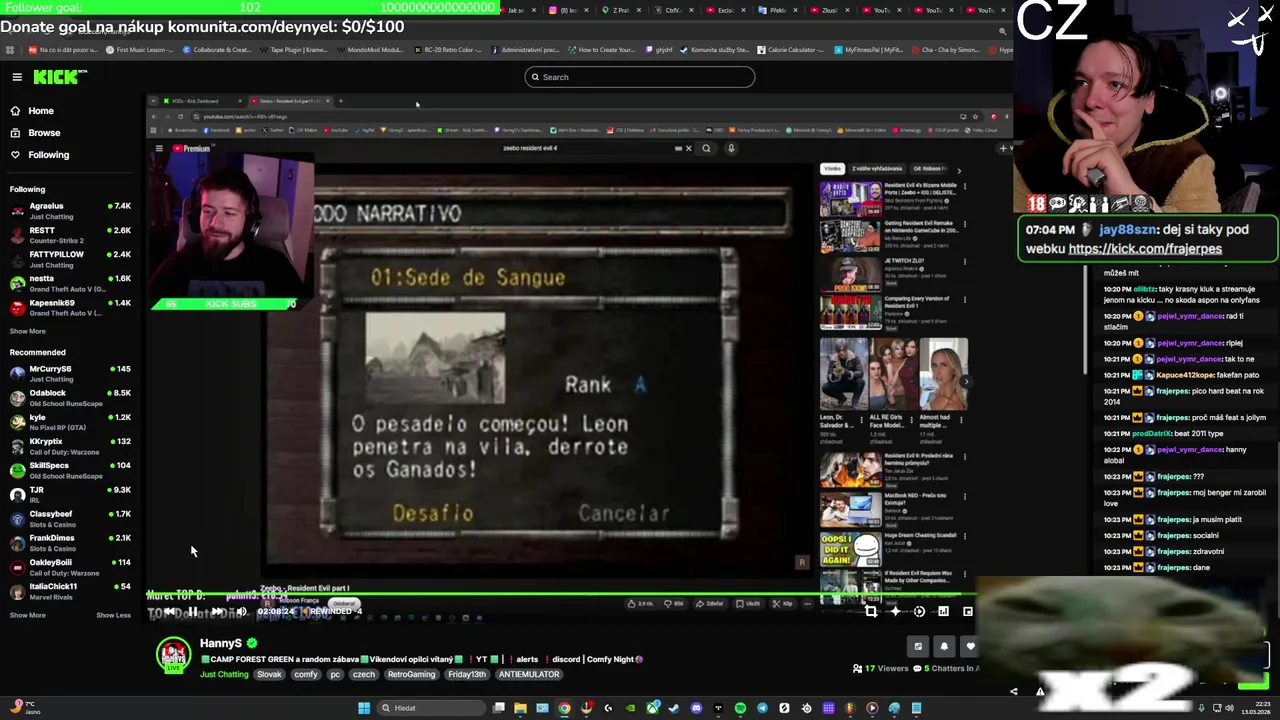
Task: Open the Kick sidebar hamburger menu
Action: coord(17,77)
